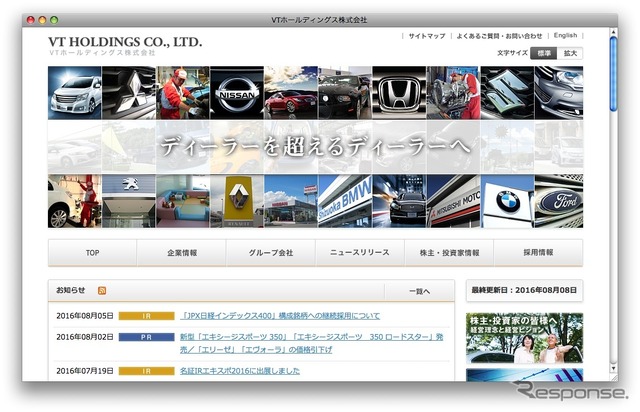Click the ディーラーを超えるディーラーへ slogan banner

click(316, 147)
